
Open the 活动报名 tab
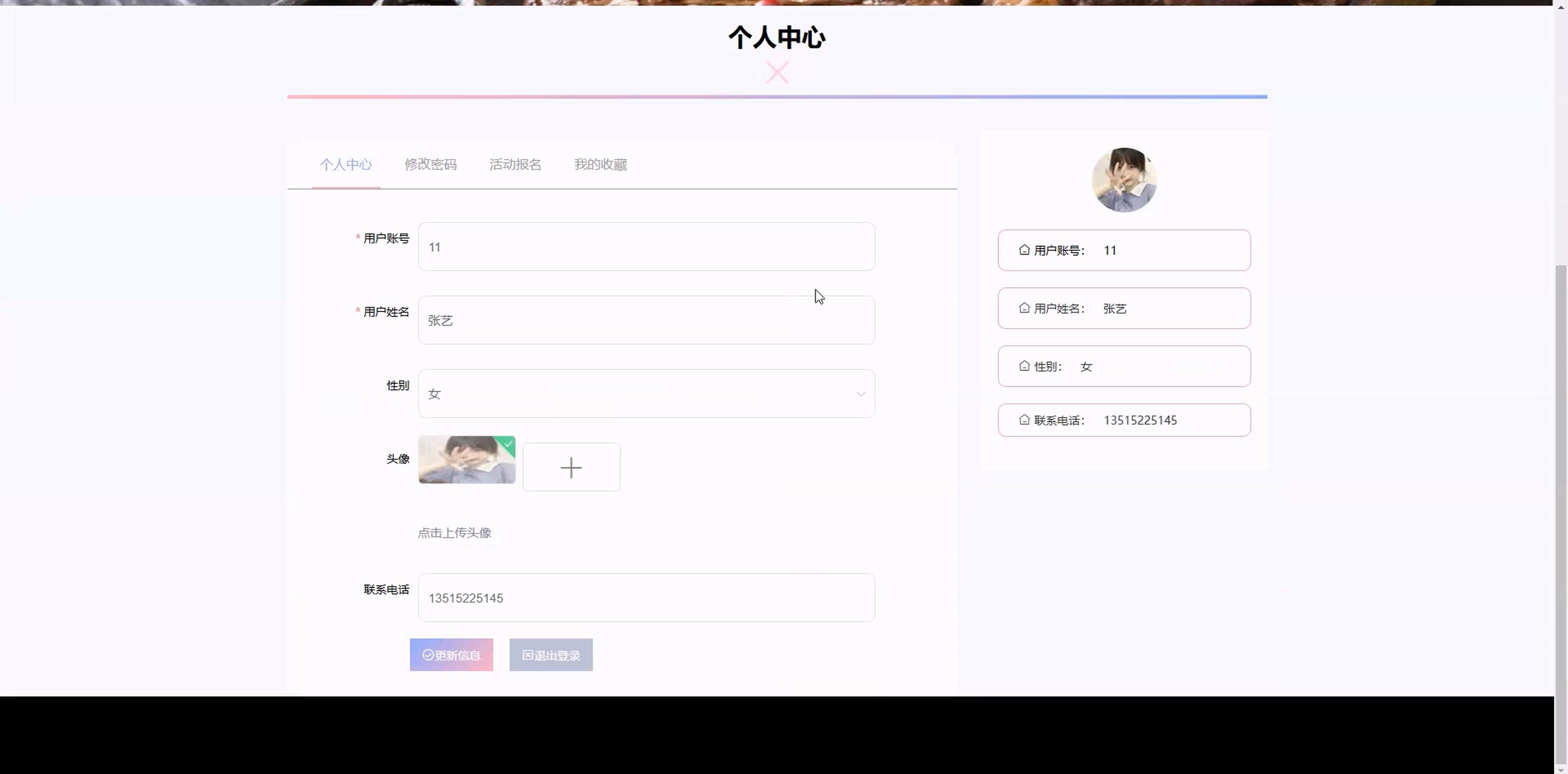[515, 165]
